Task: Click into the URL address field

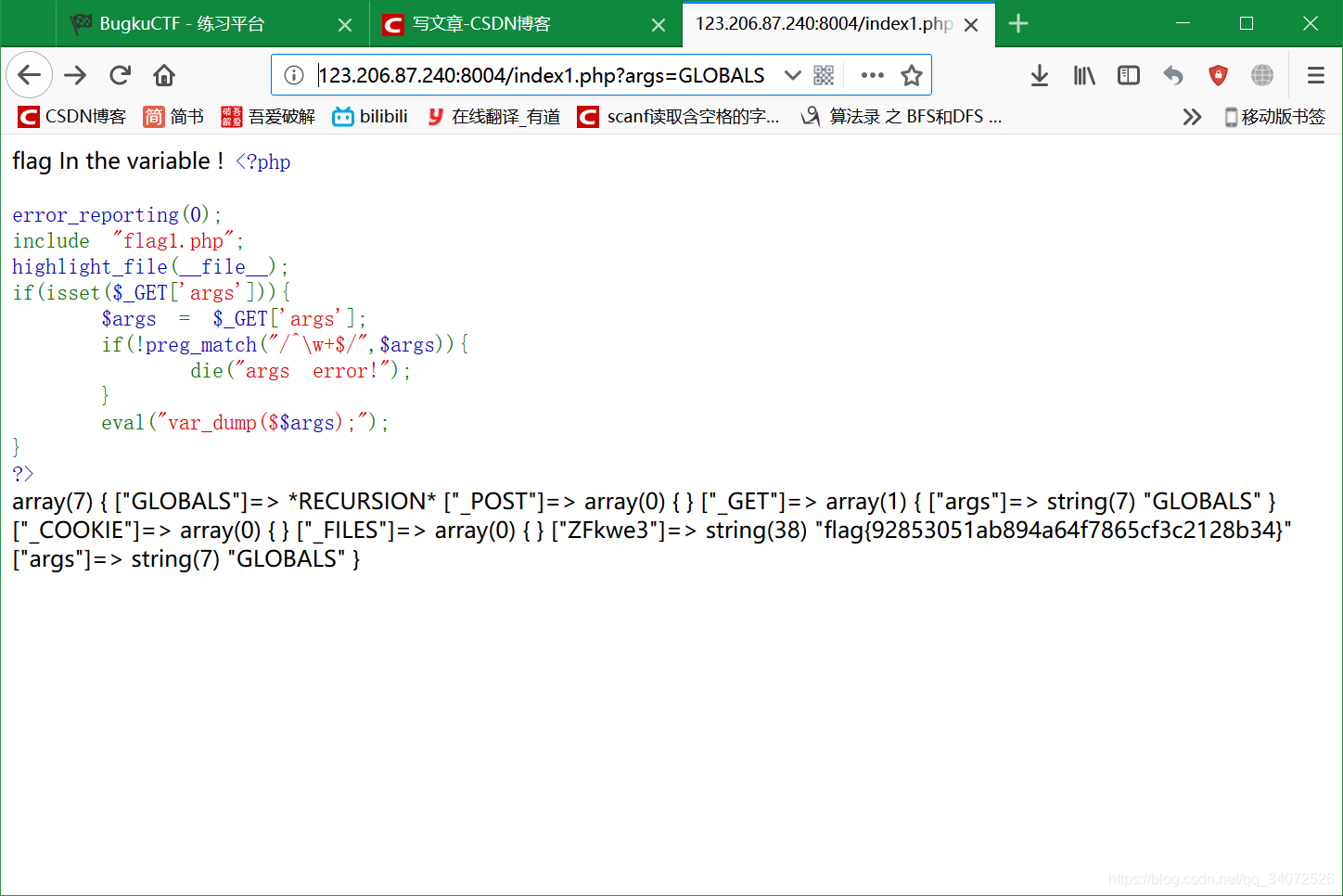Action: 543,75
